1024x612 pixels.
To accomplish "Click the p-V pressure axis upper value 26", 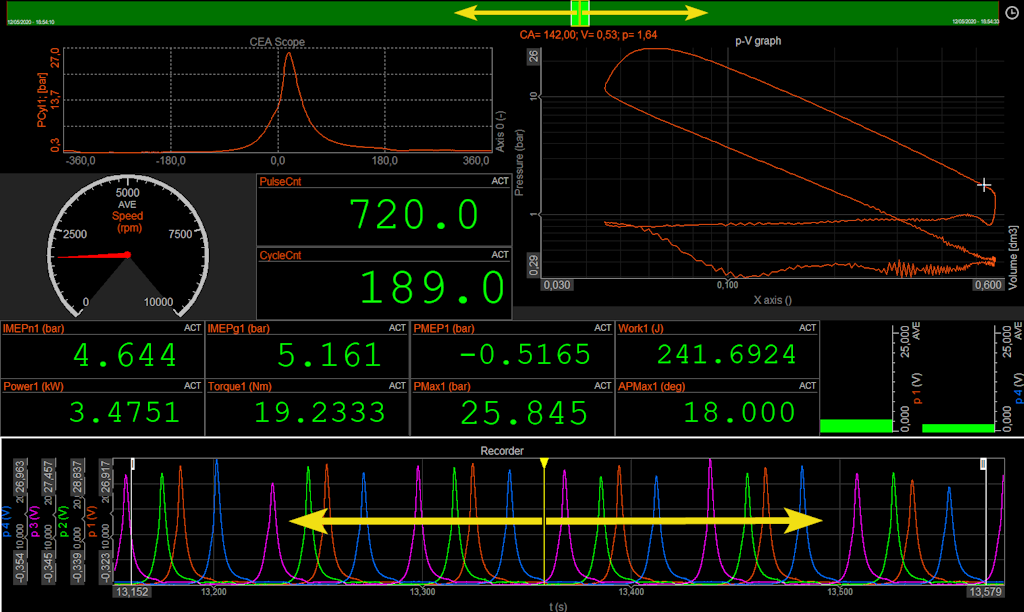I will (x=534, y=57).
